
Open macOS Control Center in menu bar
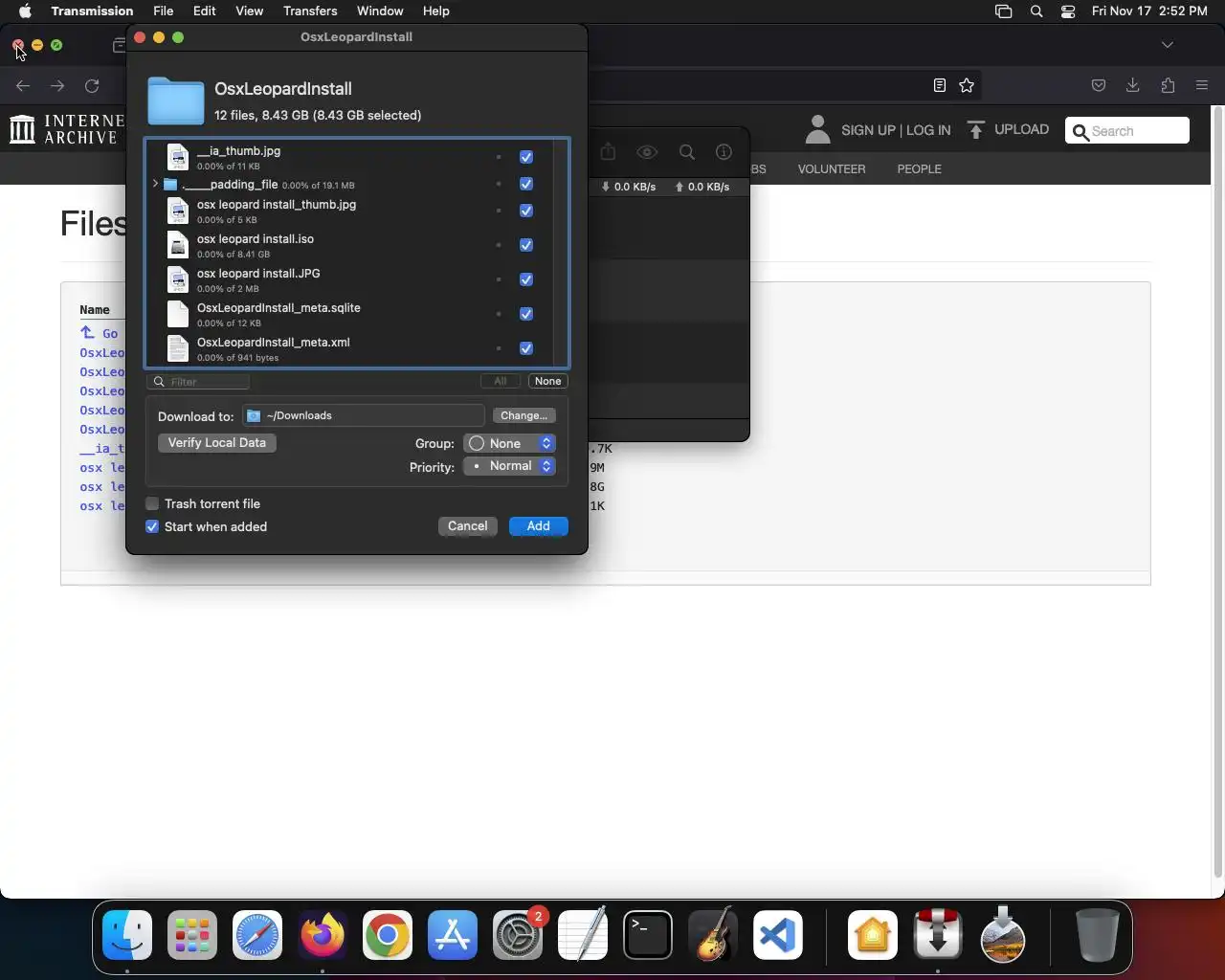(1068, 11)
